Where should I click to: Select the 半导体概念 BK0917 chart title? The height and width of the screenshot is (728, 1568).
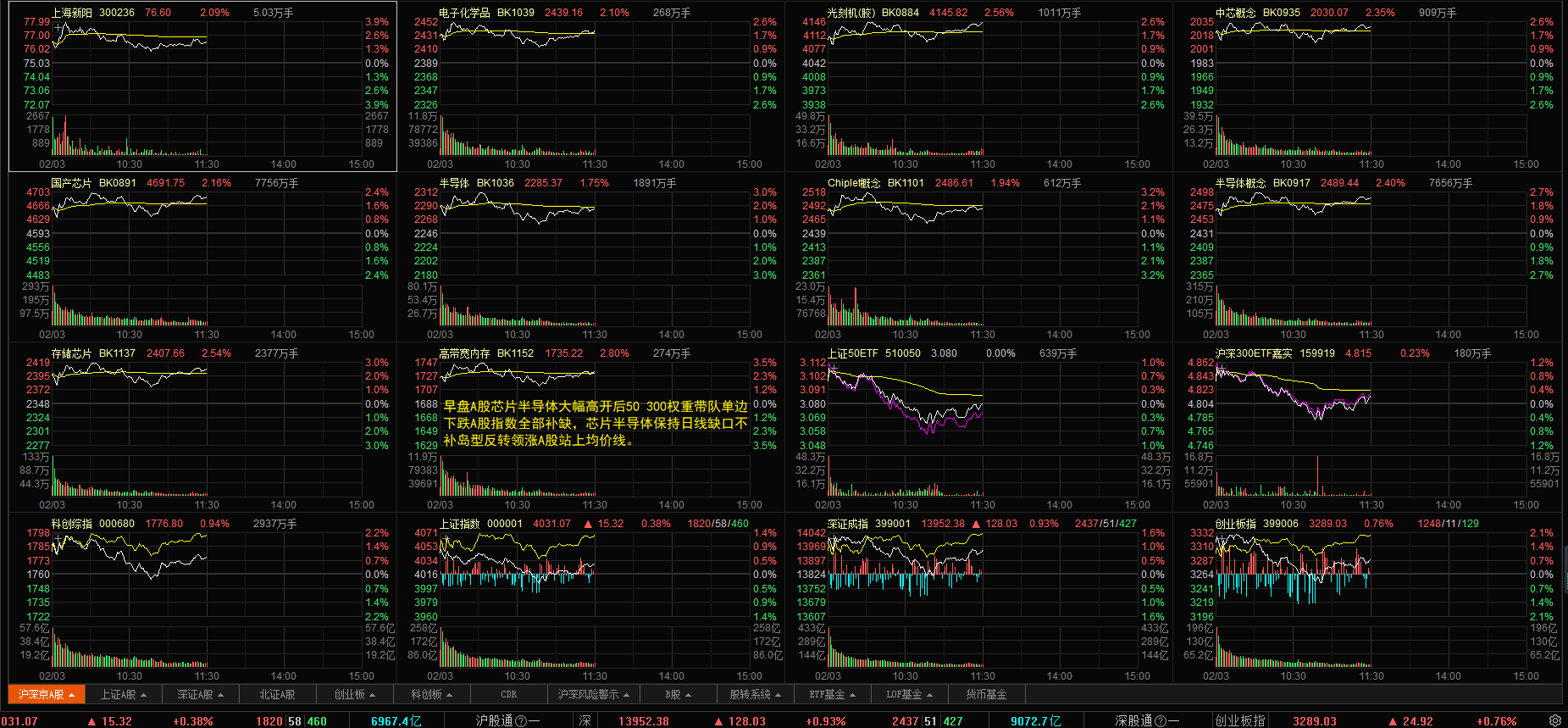(x=1263, y=183)
